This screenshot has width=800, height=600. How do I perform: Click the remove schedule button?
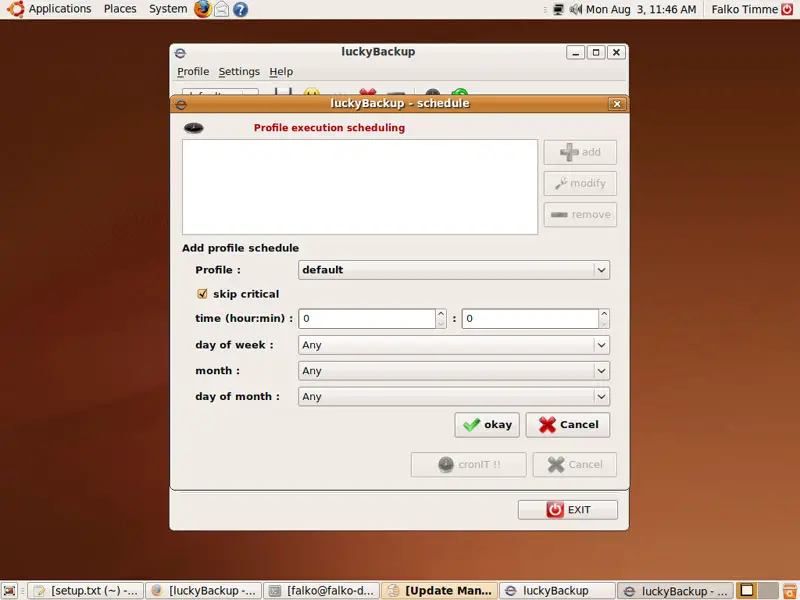click(x=580, y=215)
